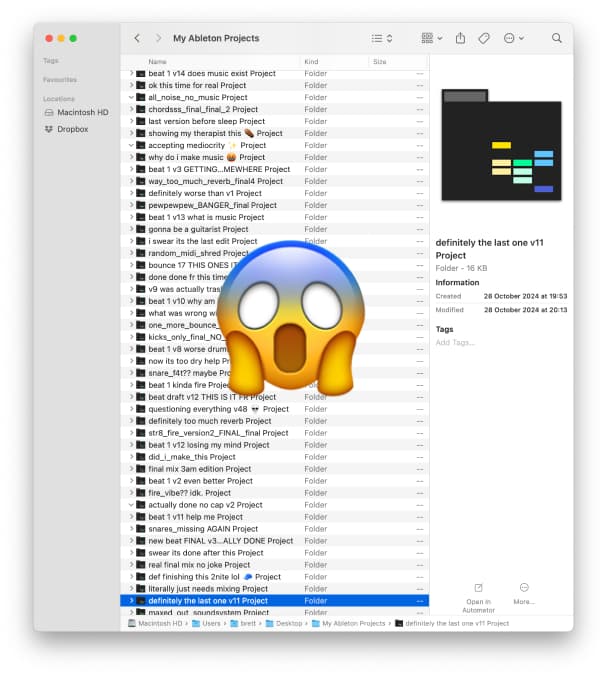Select 'swear its done after this Project'
The width and height of the screenshot is (607, 676).
pos(275,553)
